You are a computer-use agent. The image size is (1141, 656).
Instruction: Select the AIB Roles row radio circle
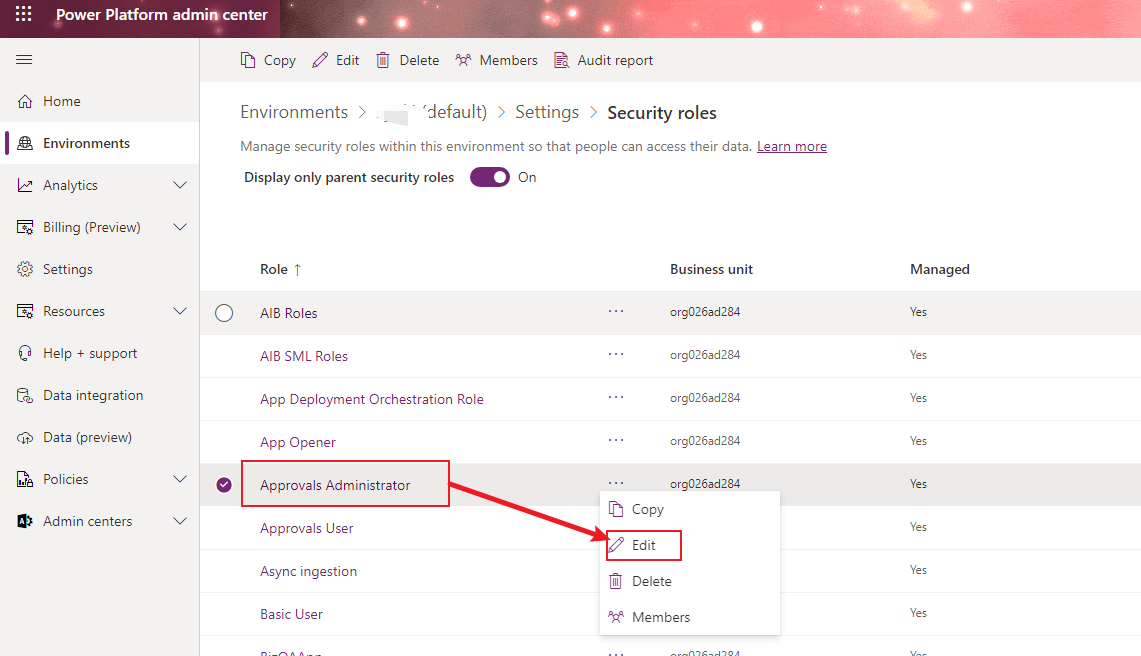(224, 313)
